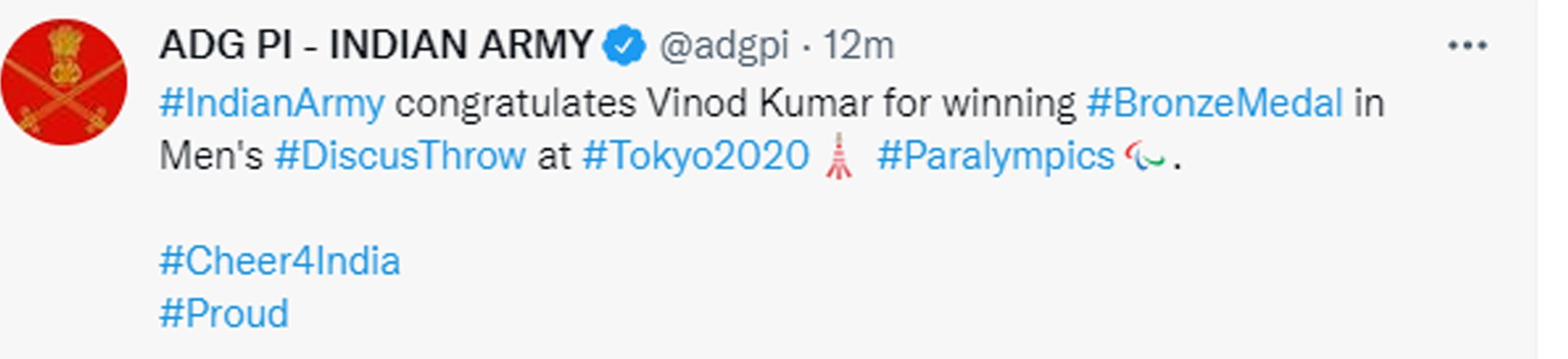Screen dimensions: 1568x359
Task: Open the three-dot more options menu
Action: (1467, 46)
